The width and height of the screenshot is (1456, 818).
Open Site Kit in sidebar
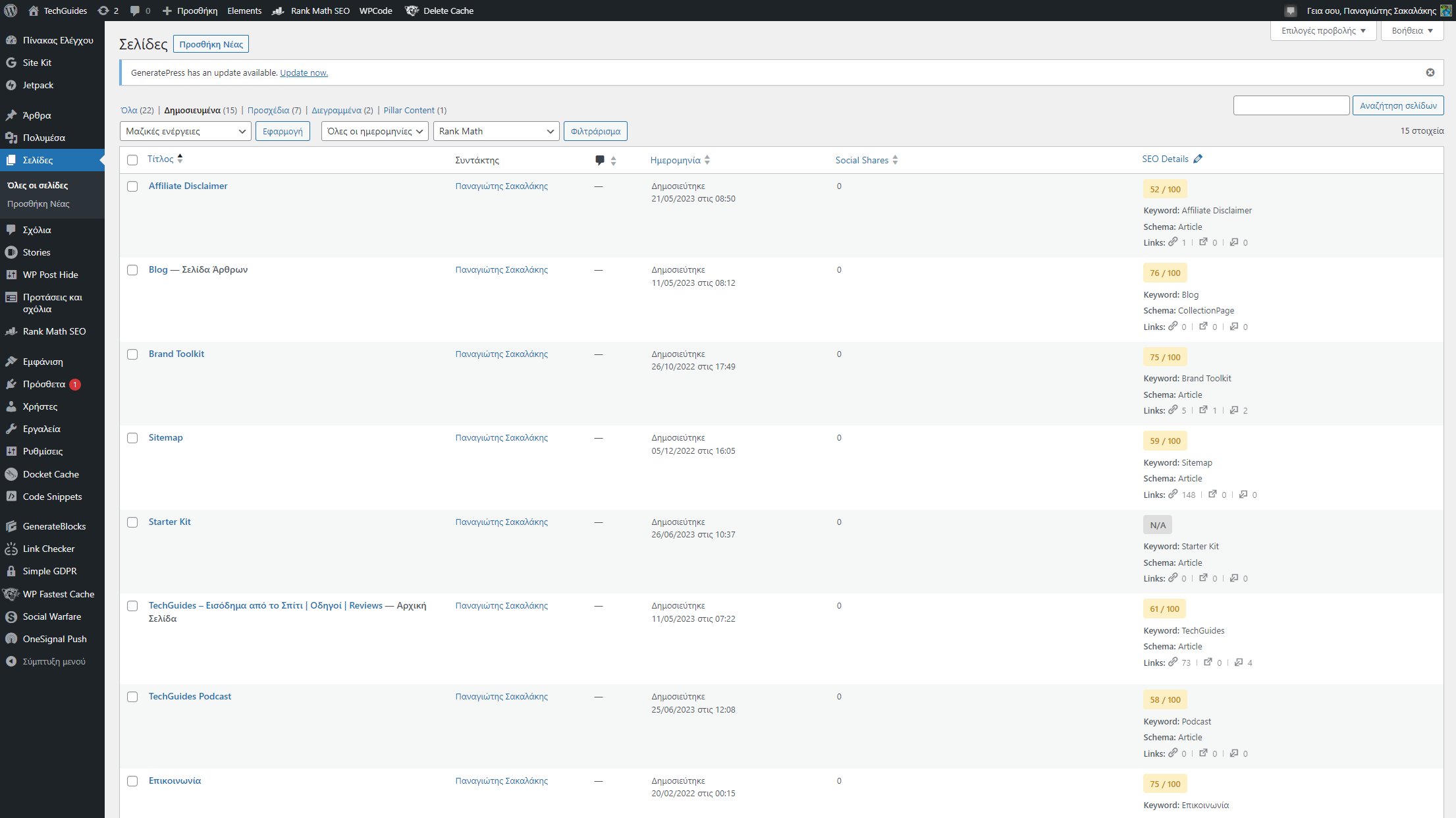pyautogui.click(x=37, y=63)
